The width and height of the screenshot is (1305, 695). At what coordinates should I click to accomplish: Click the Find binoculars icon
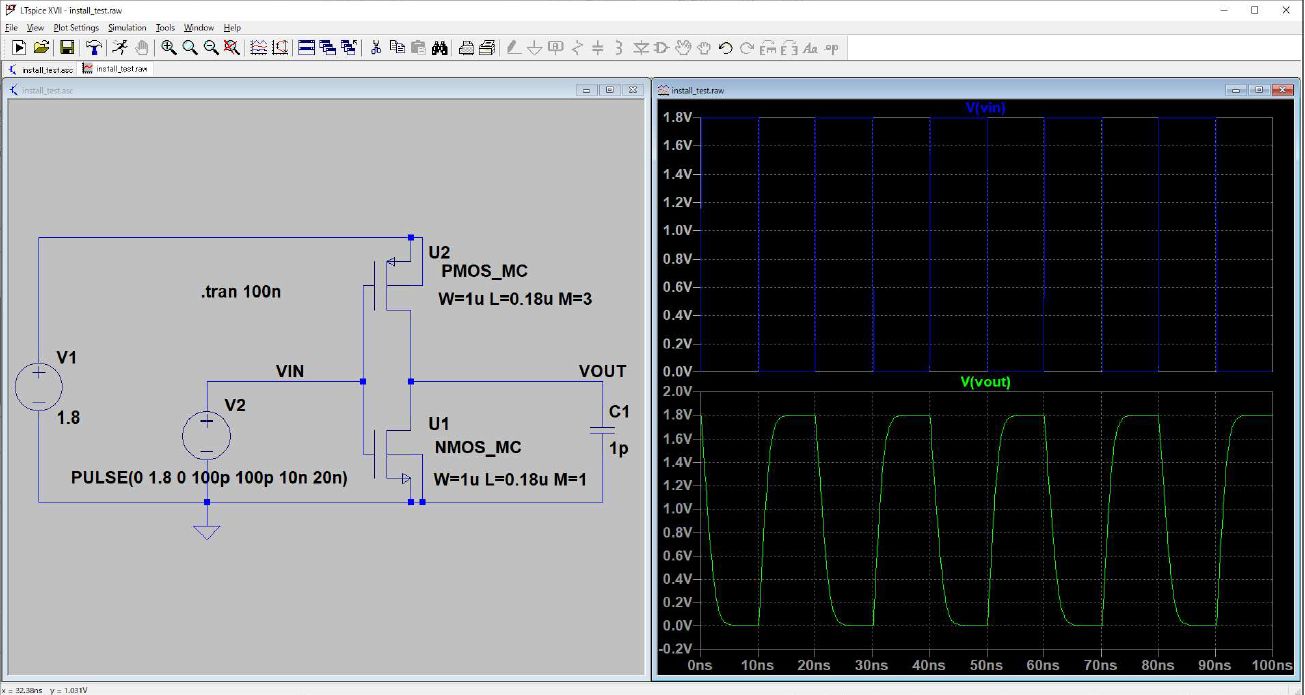point(440,47)
